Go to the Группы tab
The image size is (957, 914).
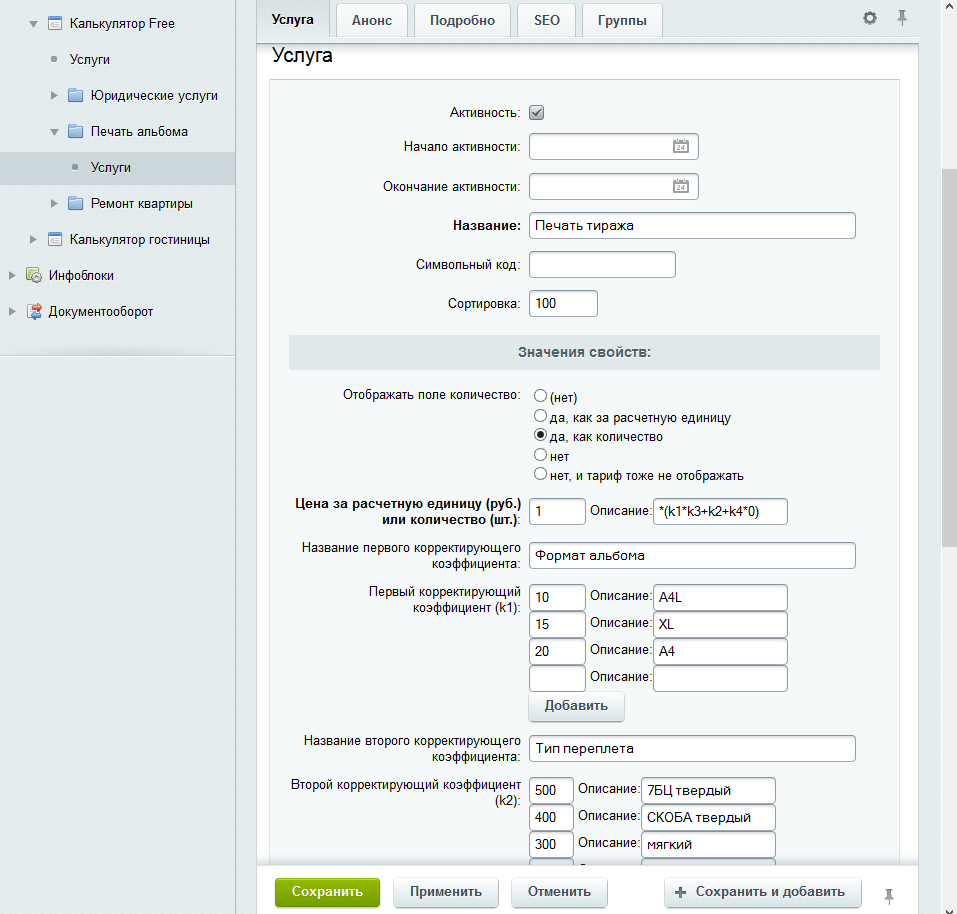click(622, 21)
